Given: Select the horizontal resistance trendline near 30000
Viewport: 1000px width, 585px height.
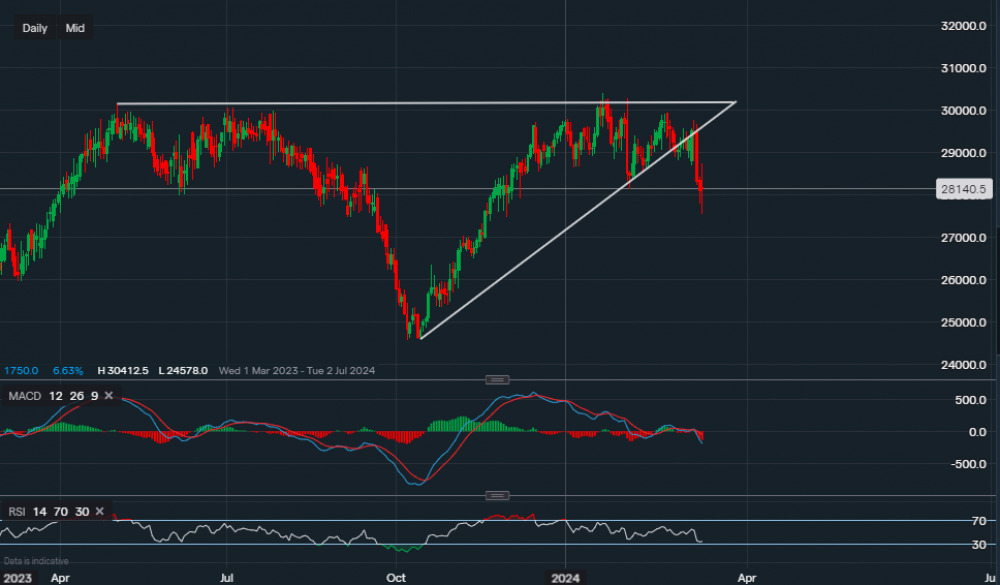Looking at the screenshot, I should pos(400,103).
